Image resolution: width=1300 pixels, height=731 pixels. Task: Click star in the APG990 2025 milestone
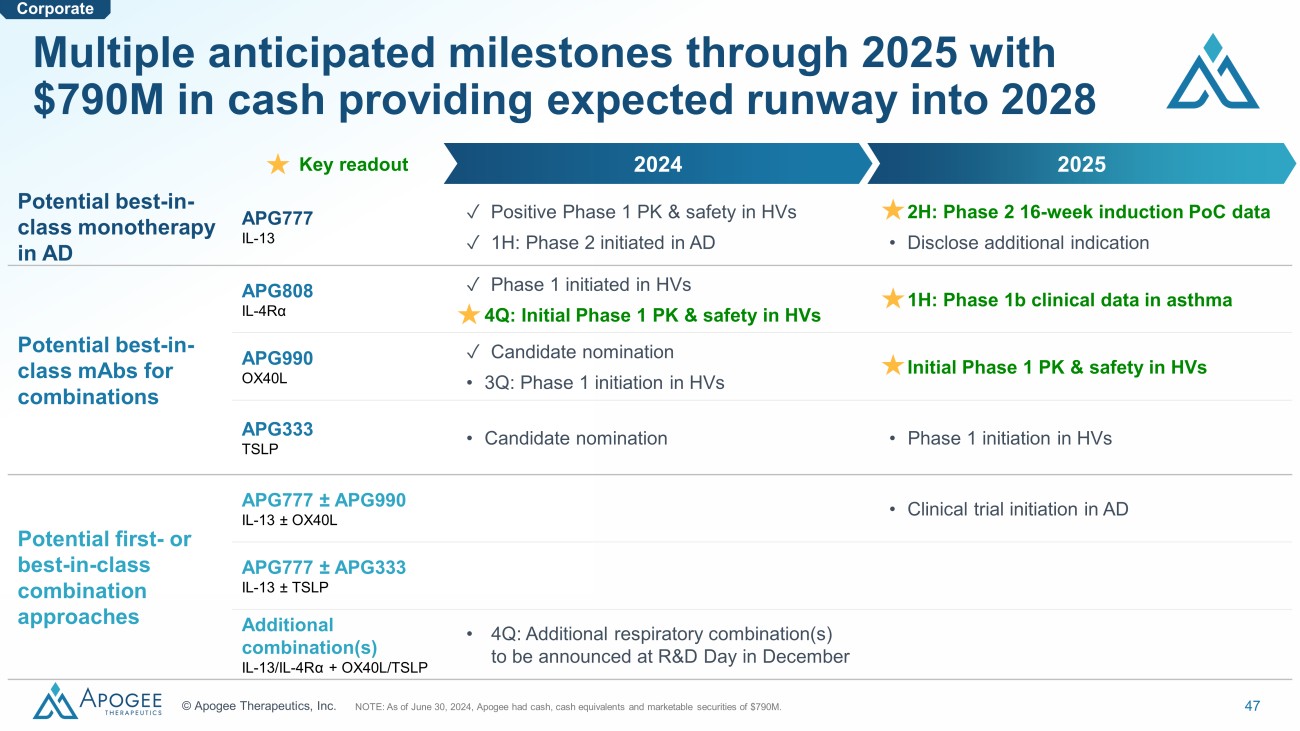[893, 367]
